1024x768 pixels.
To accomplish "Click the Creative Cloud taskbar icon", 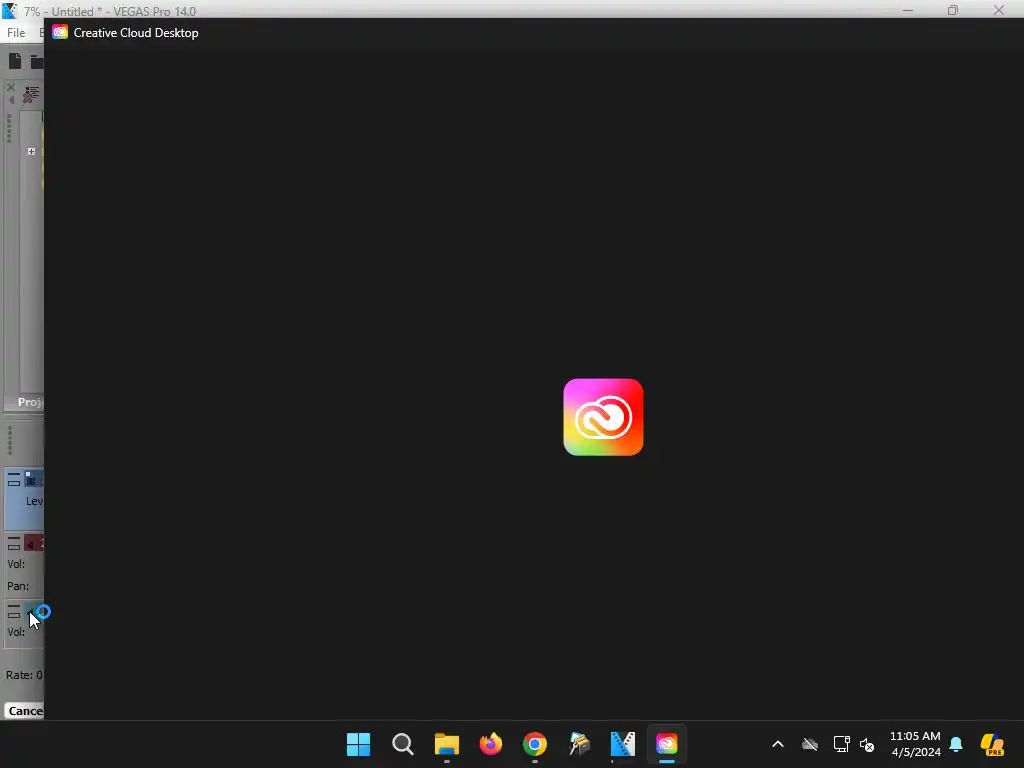I will pos(667,744).
